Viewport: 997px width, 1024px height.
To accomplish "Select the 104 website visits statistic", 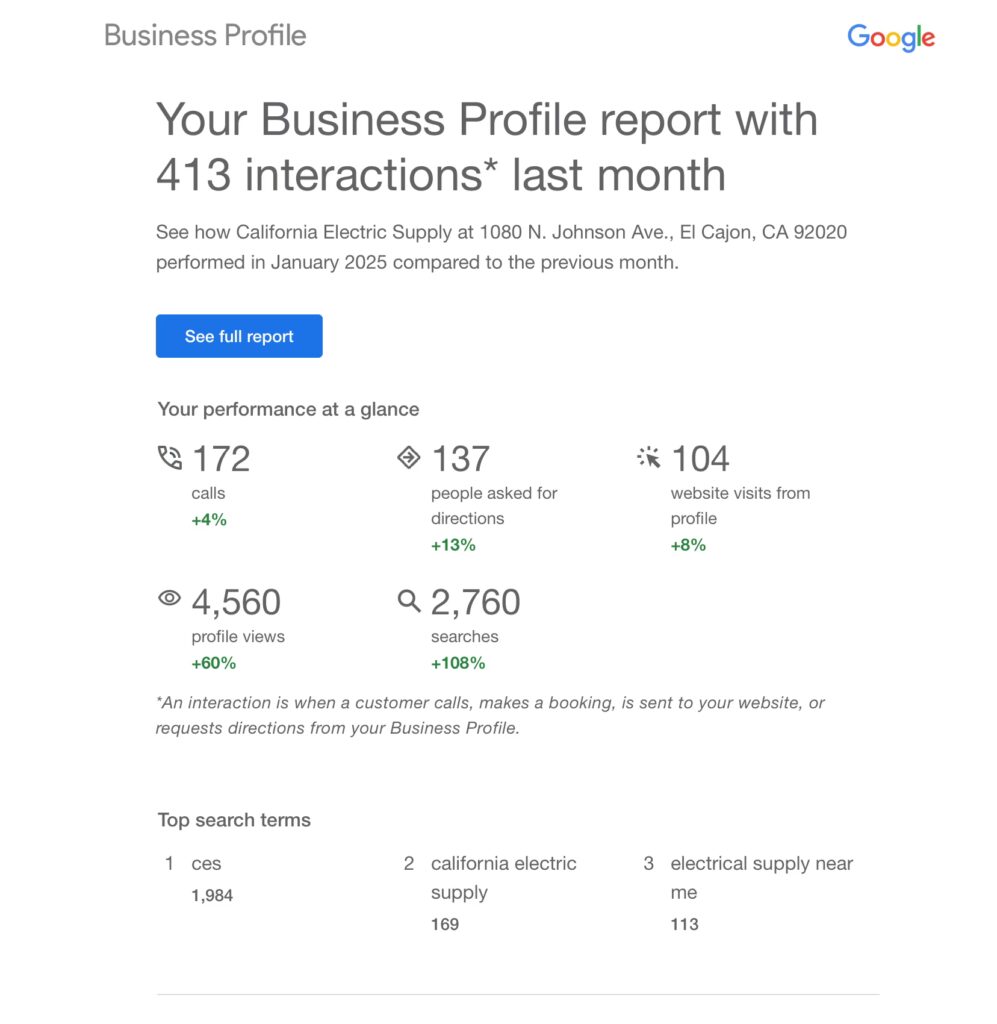I will coord(700,459).
